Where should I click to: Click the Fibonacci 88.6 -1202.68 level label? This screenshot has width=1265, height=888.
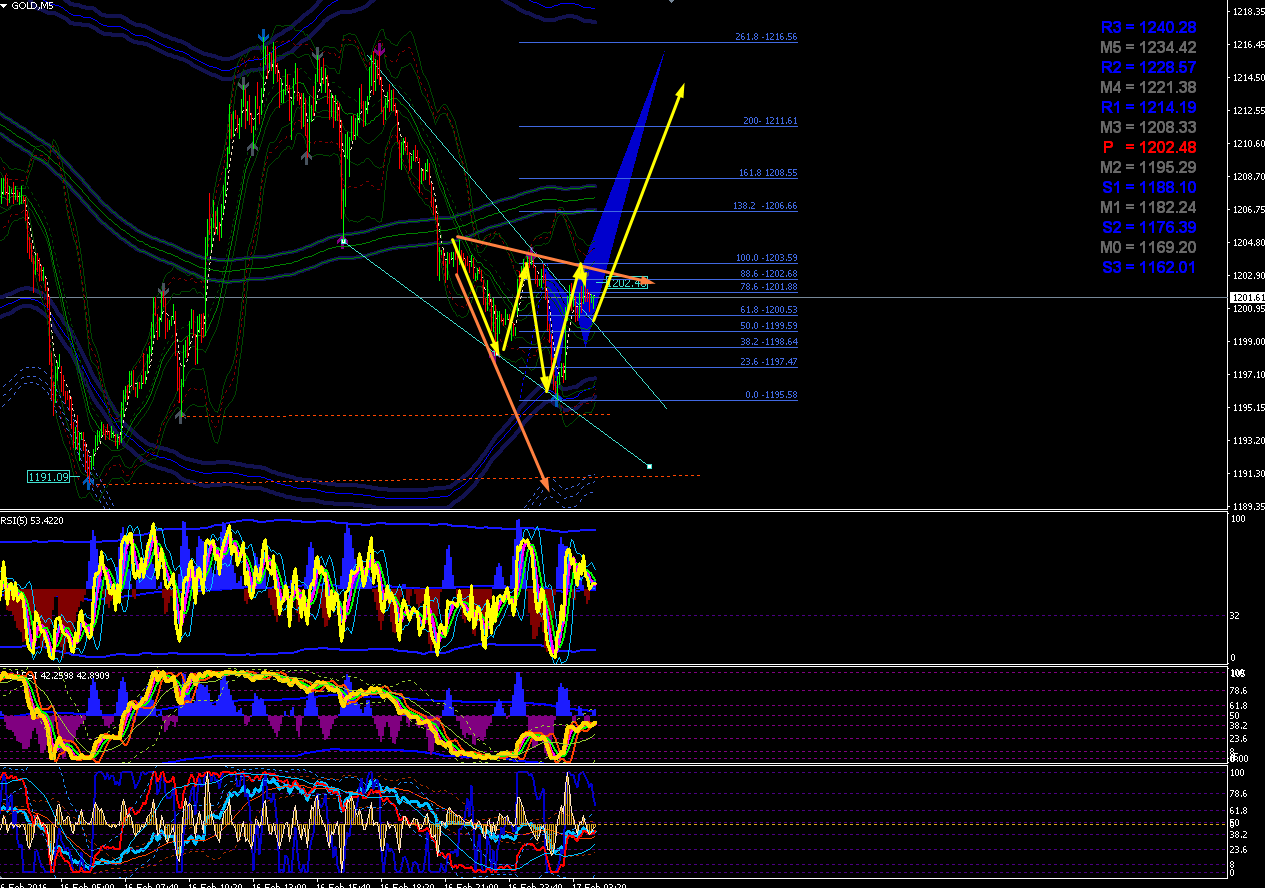point(768,274)
